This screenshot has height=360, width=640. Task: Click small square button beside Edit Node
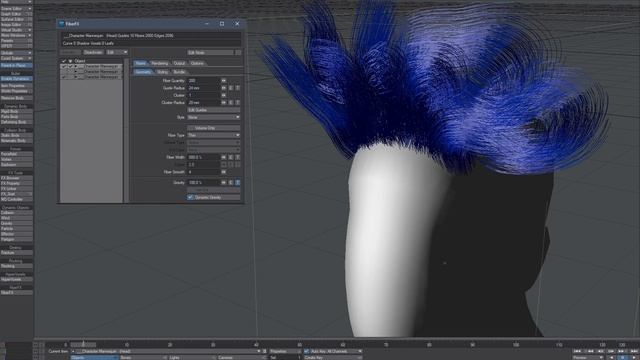click(238, 53)
